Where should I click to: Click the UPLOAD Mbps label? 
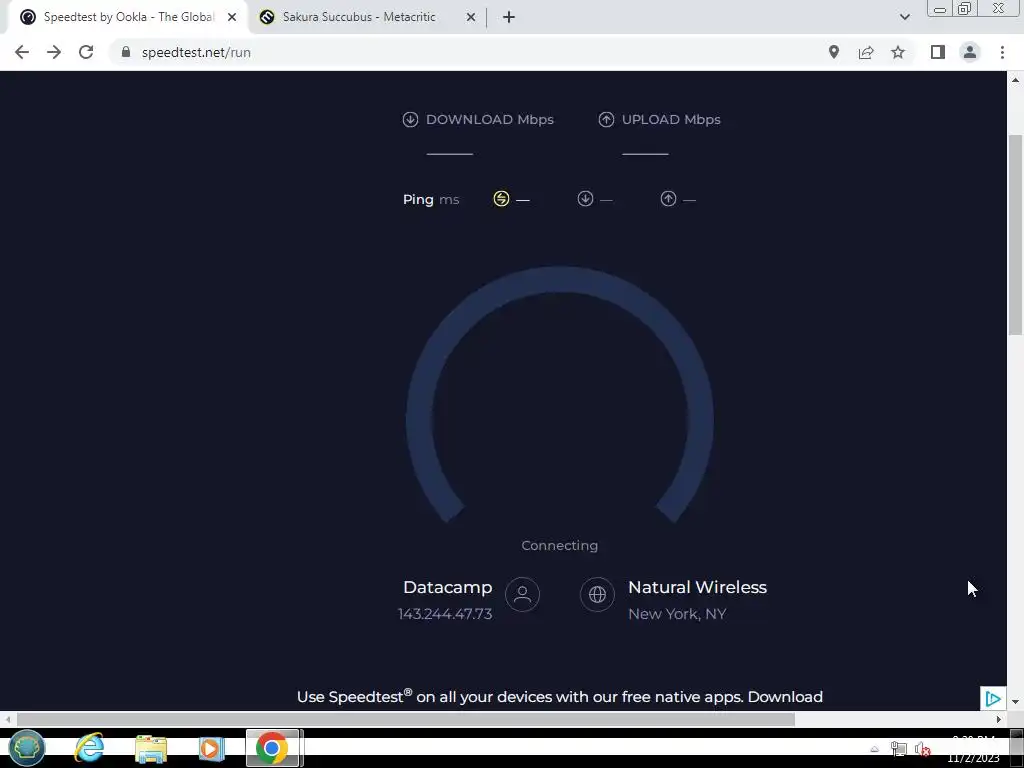671,120
